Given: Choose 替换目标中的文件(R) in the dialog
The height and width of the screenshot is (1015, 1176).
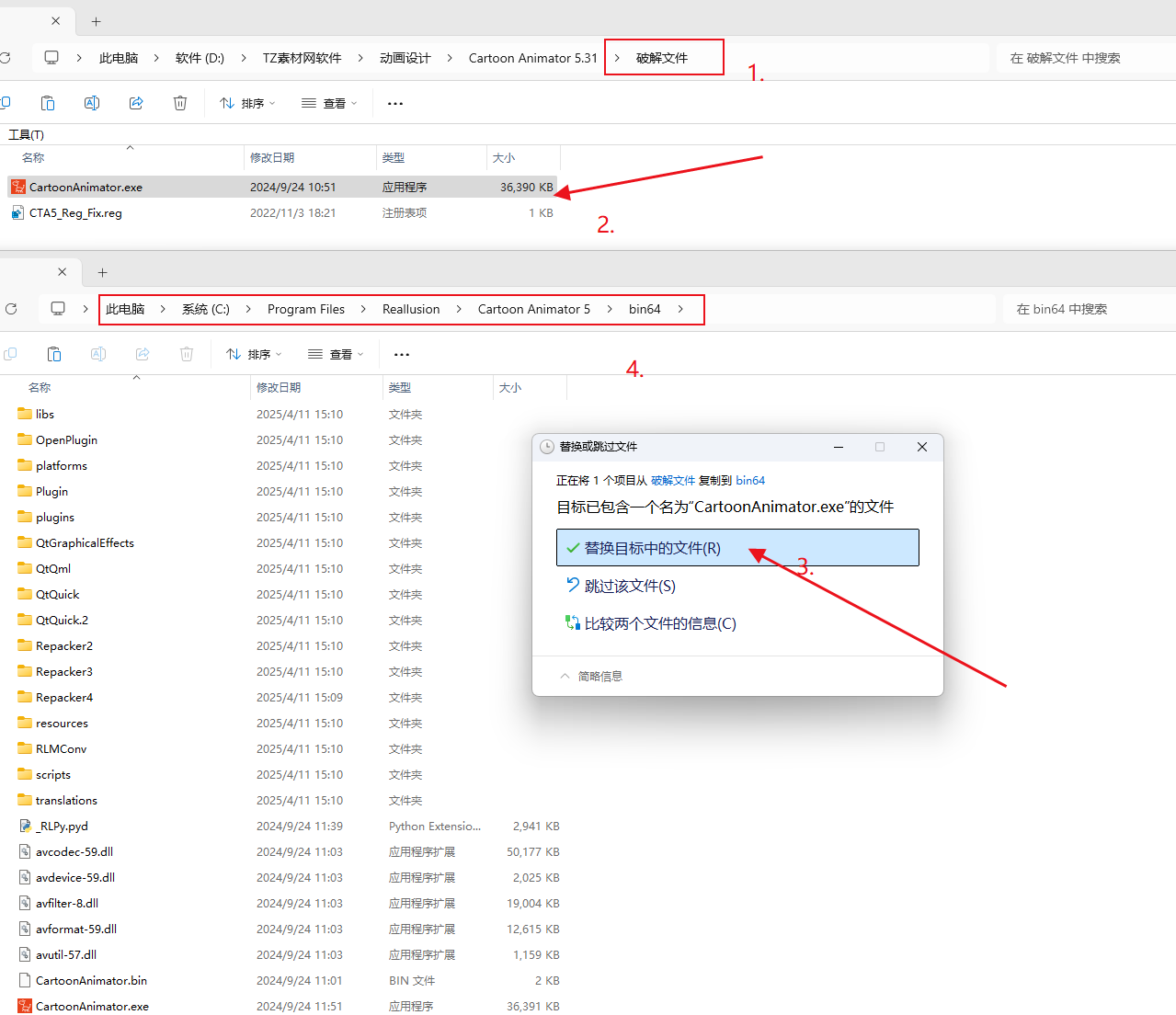Looking at the screenshot, I should 737,547.
